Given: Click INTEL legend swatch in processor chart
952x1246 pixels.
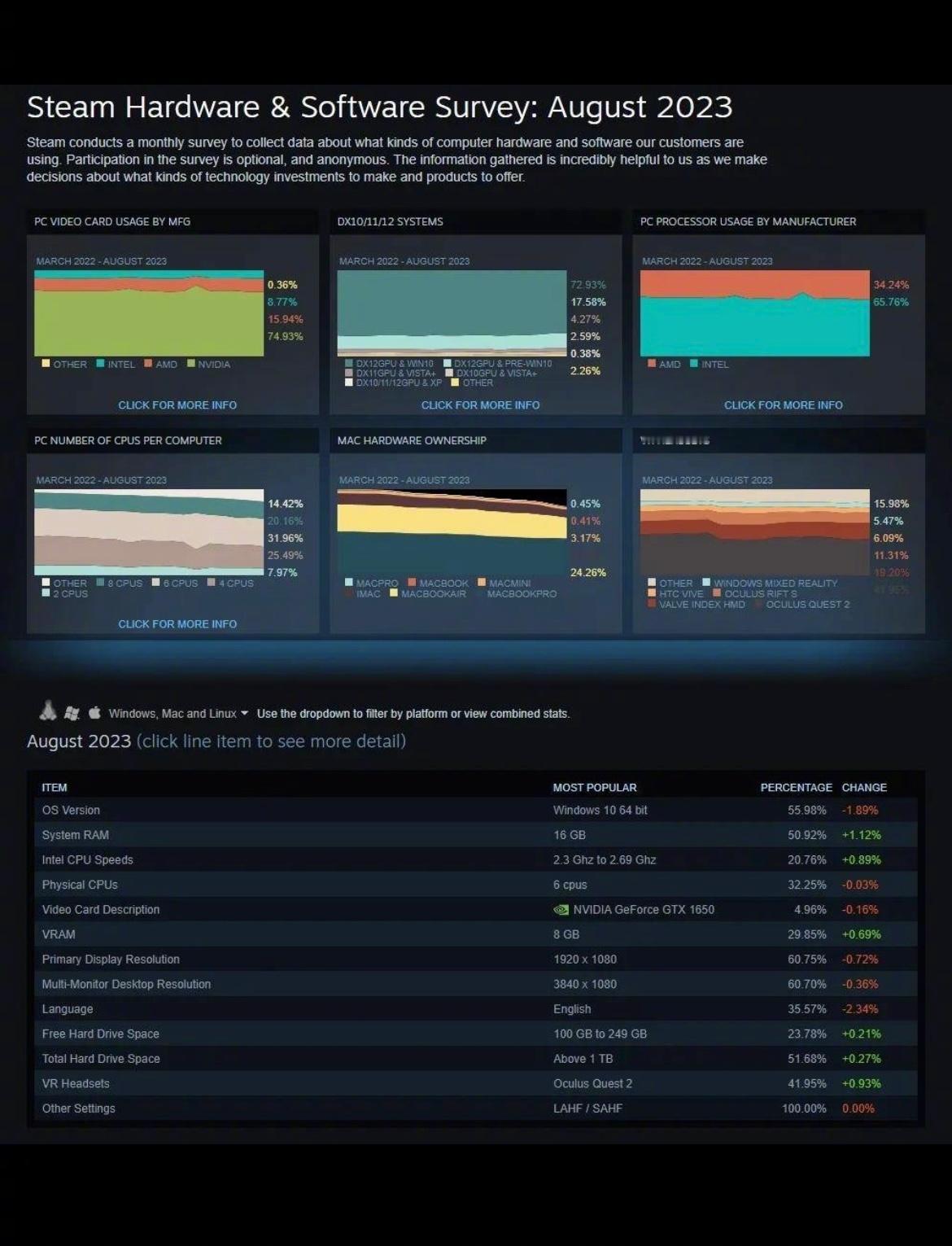Looking at the screenshot, I should pos(694,364).
